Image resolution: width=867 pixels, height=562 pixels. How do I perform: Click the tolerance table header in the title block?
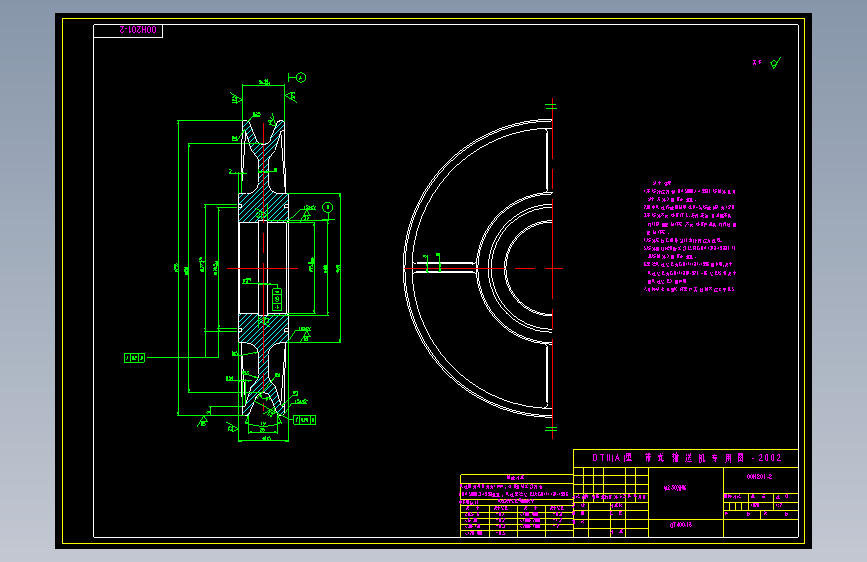click(x=516, y=477)
